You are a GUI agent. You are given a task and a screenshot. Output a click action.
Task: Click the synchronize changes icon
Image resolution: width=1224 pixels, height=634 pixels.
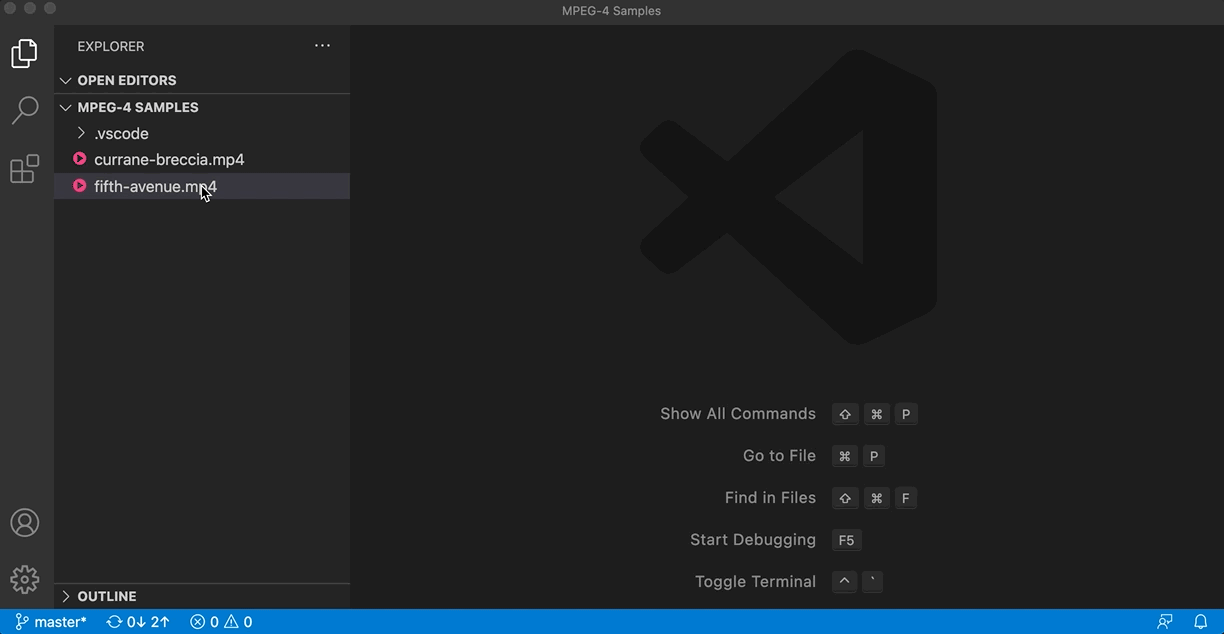tap(114, 622)
